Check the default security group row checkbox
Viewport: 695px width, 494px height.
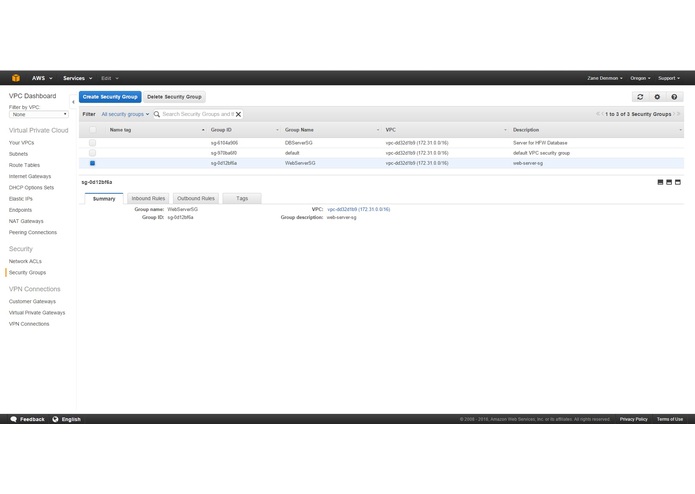click(x=93, y=153)
